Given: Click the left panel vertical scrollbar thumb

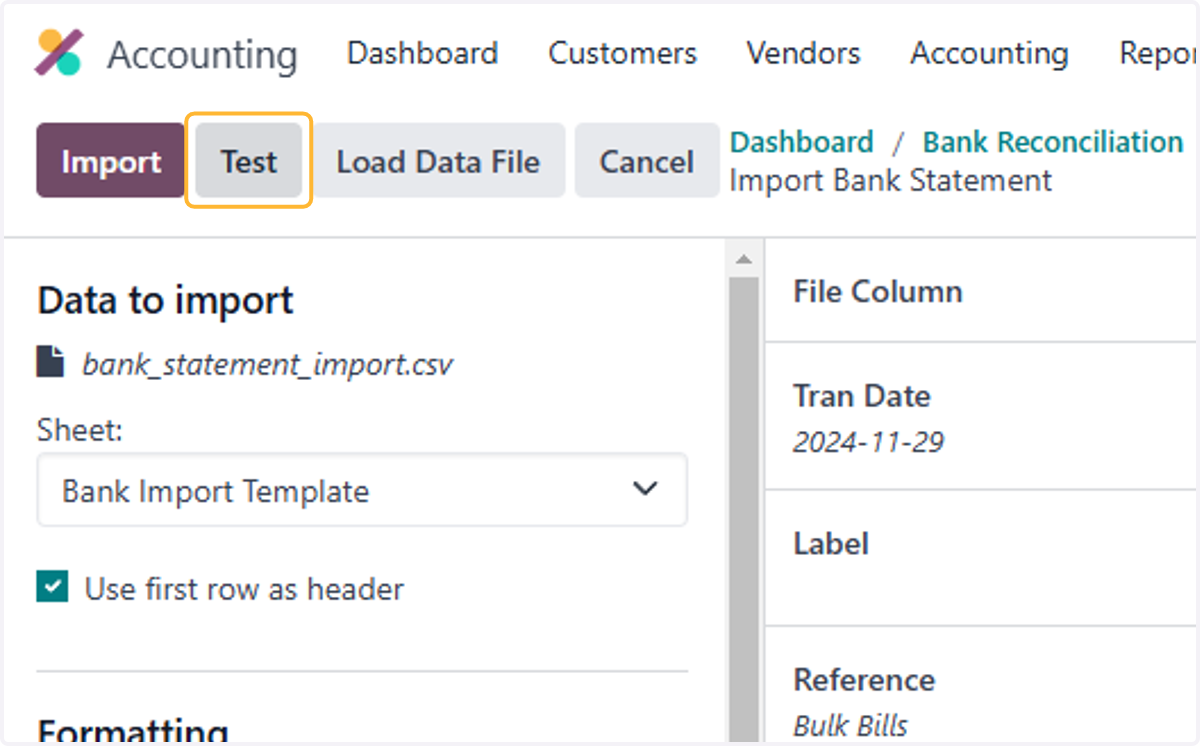Looking at the screenshot, I should click(743, 510).
